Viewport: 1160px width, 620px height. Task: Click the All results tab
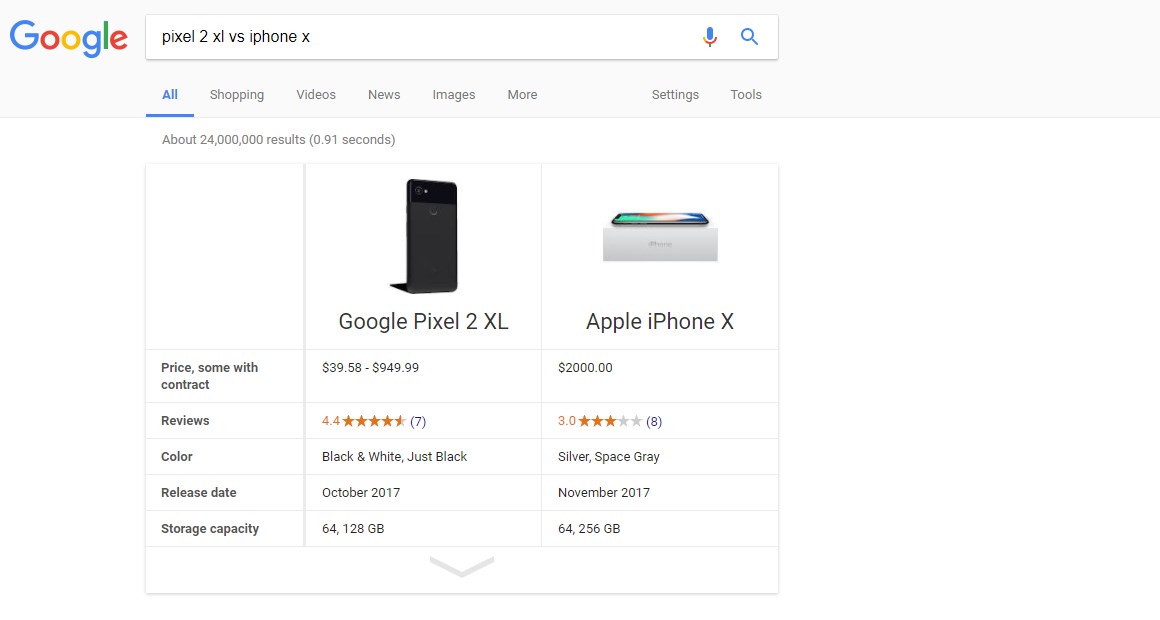click(x=169, y=94)
